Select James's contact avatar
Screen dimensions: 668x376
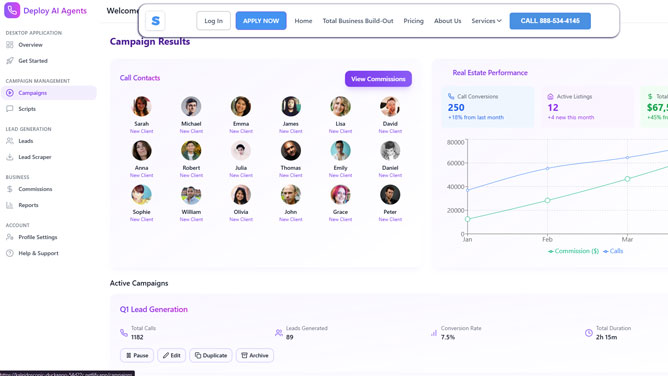pyautogui.click(x=291, y=106)
